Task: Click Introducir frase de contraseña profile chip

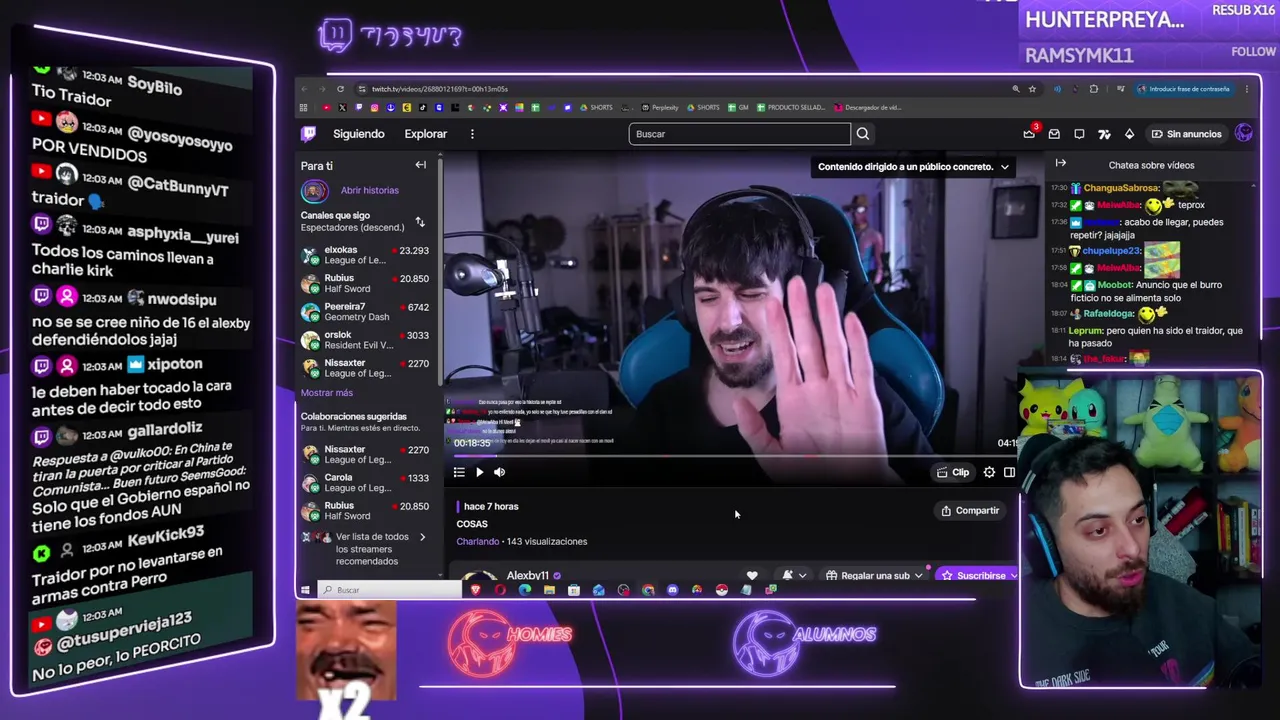Action: (1183, 89)
